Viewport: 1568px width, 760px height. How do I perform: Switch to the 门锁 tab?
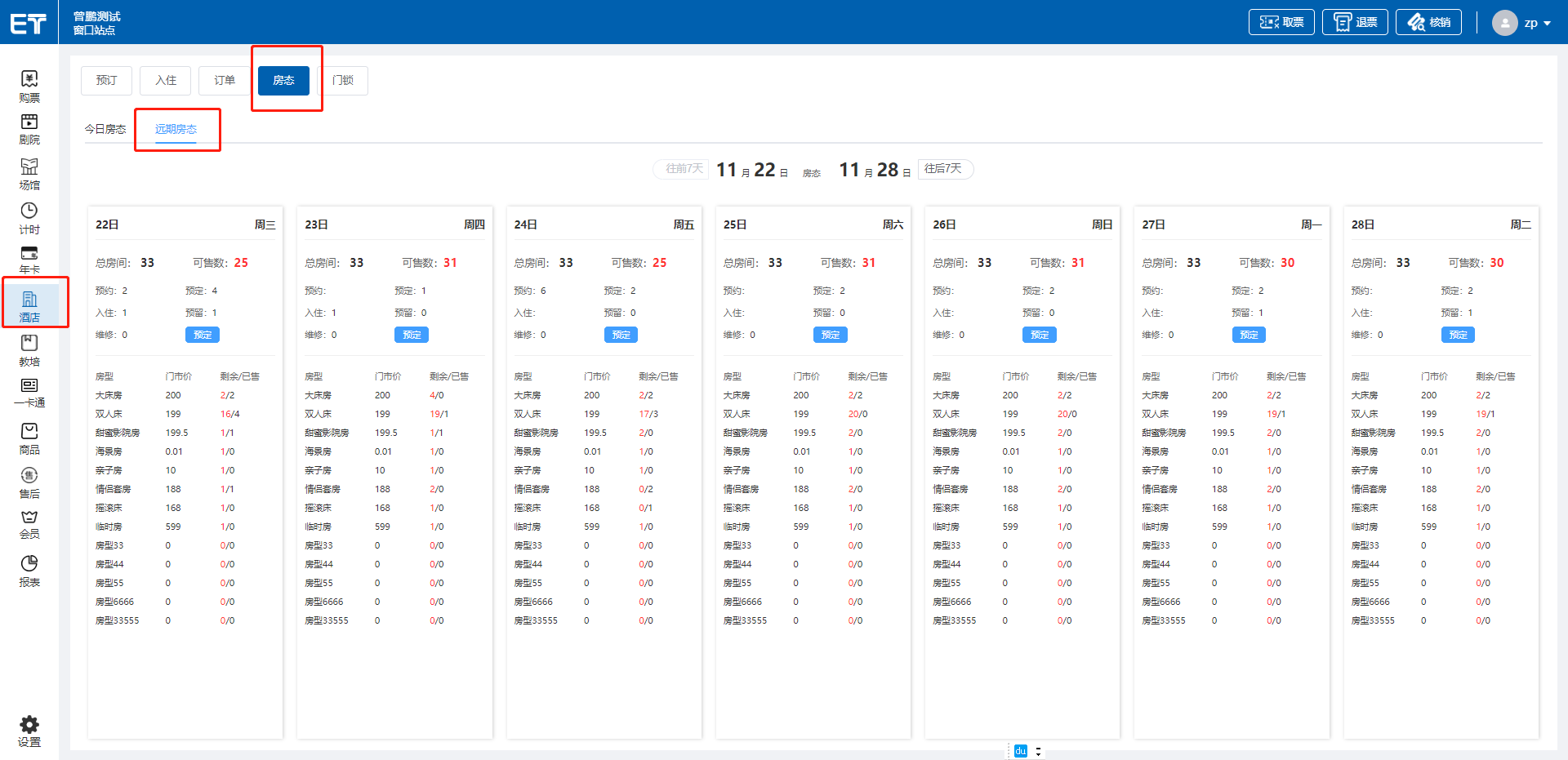pyautogui.click(x=343, y=80)
